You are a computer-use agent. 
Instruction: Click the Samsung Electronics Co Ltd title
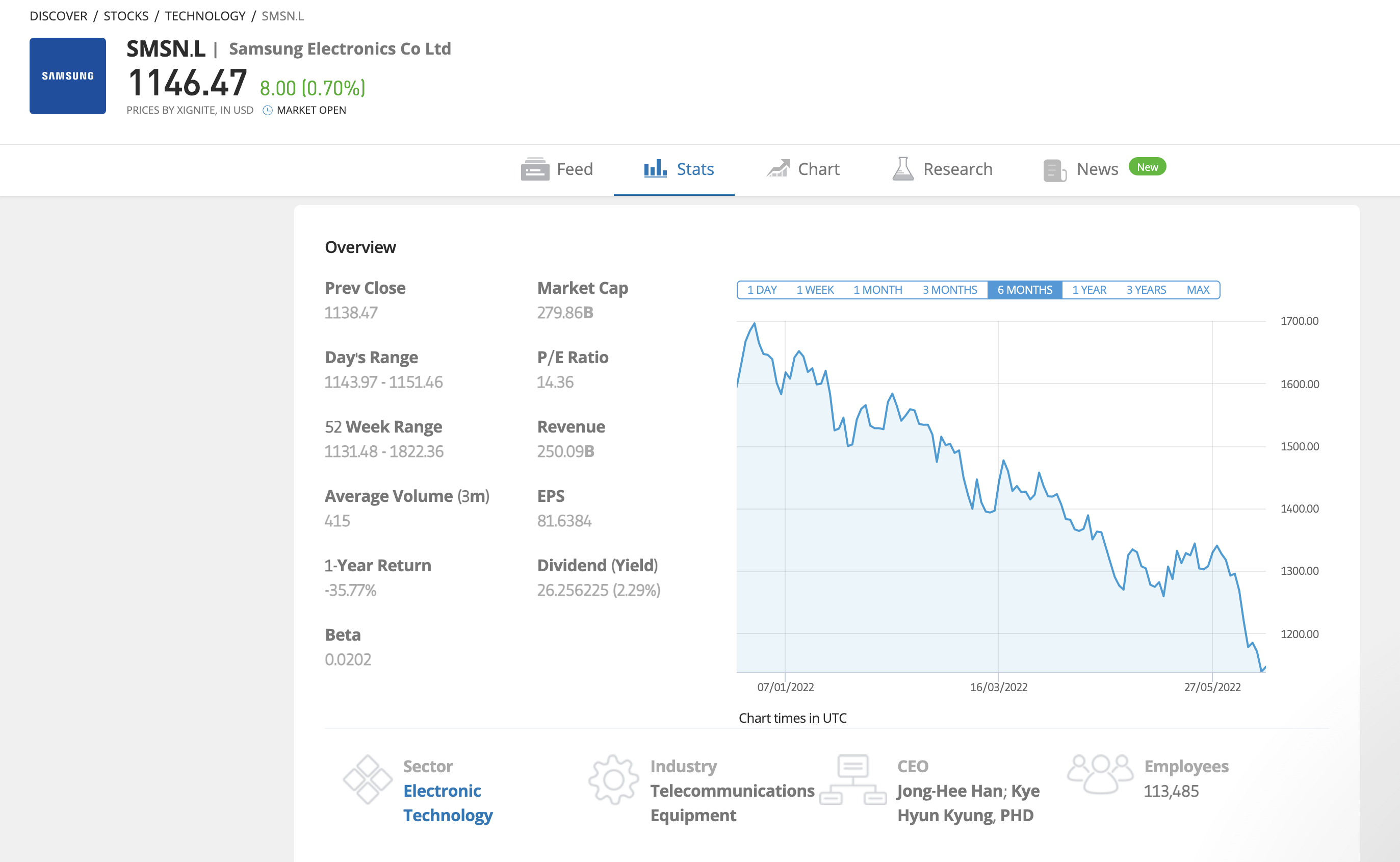(340, 49)
